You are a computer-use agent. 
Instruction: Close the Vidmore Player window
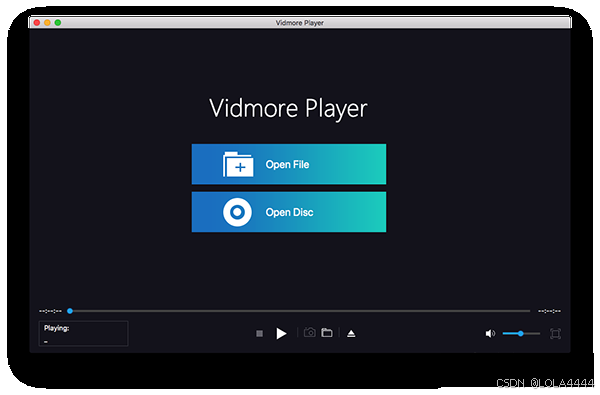click(x=37, y=23)
